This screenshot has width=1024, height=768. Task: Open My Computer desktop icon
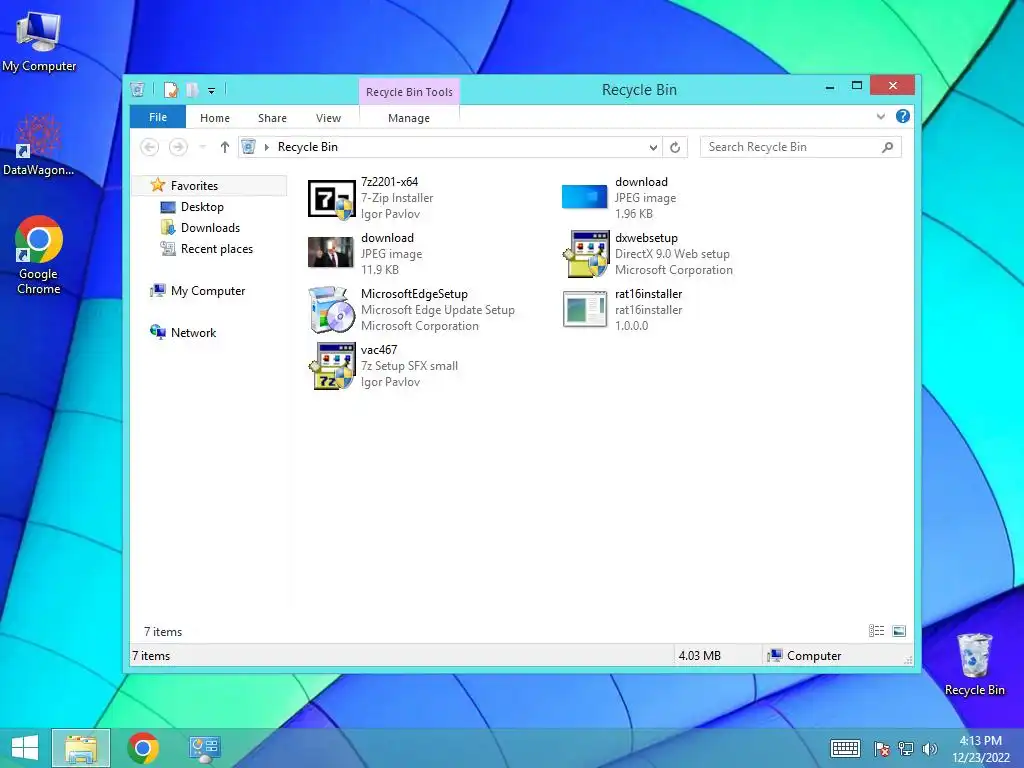click(39, 42)
